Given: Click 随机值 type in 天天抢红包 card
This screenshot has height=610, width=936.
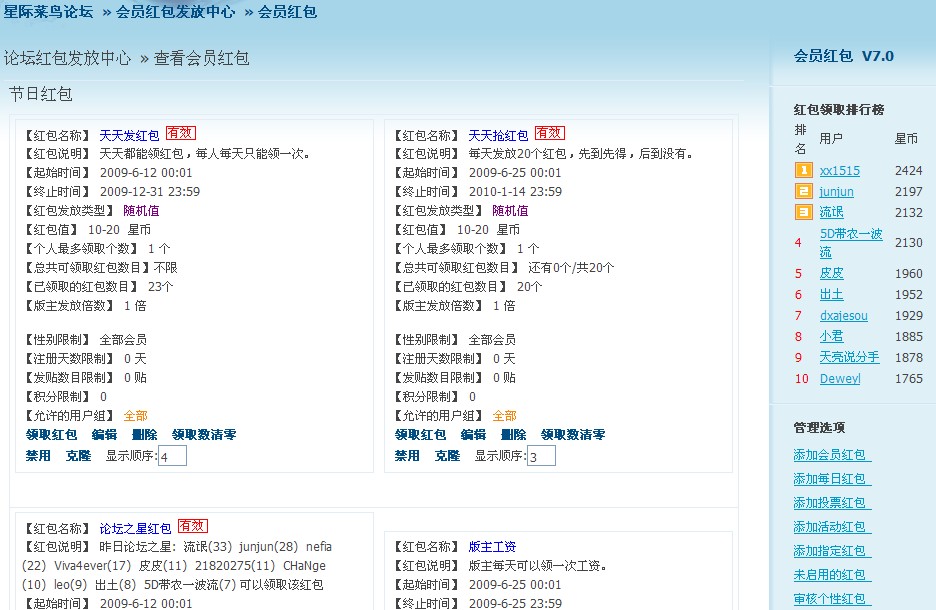Looking at the screenshot, I should 510,211.
